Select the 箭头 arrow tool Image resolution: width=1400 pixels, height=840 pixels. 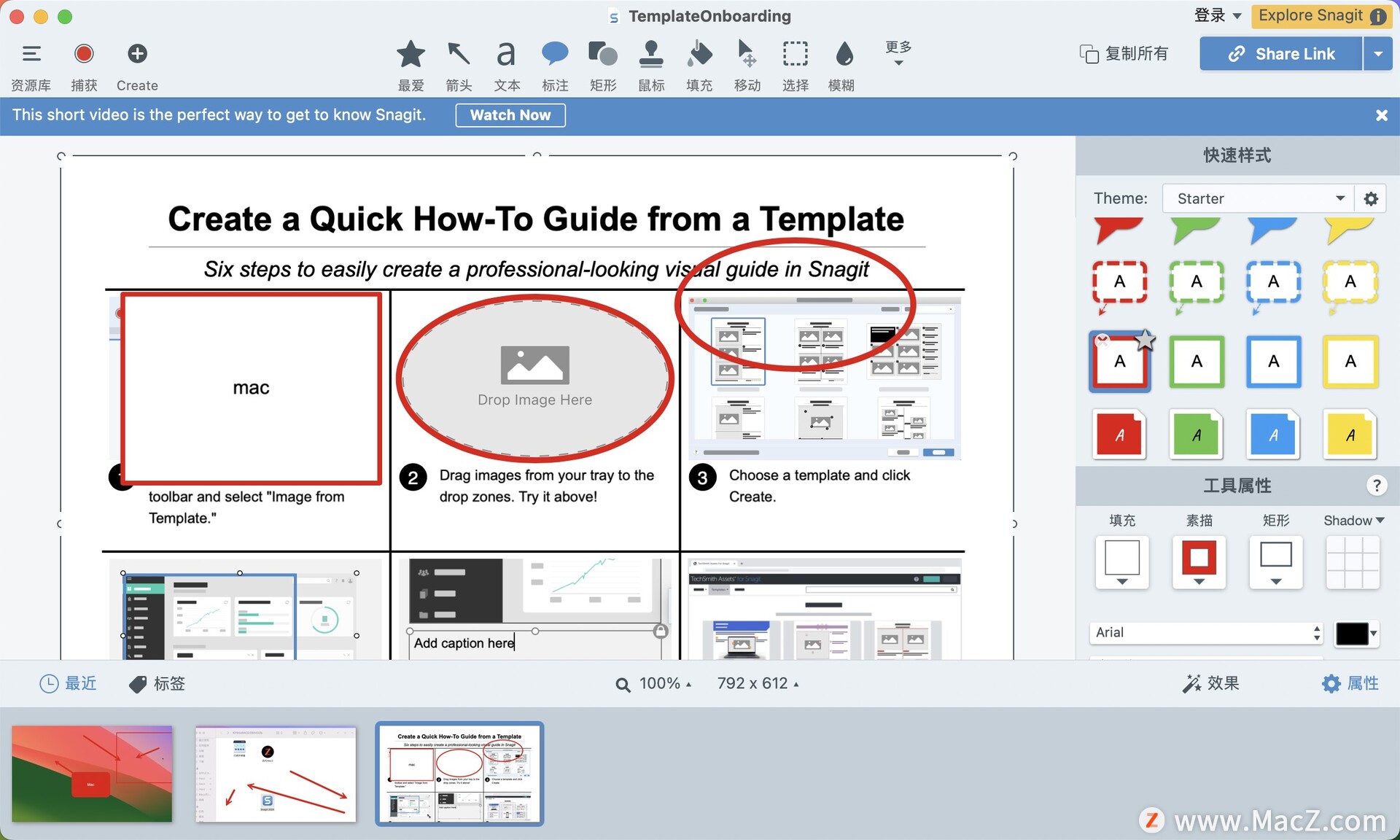coord(459,54)
